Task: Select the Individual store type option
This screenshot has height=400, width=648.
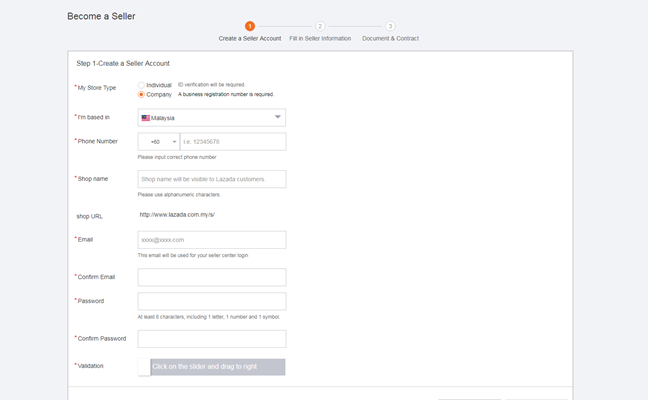Action: [x=142, y=85]
